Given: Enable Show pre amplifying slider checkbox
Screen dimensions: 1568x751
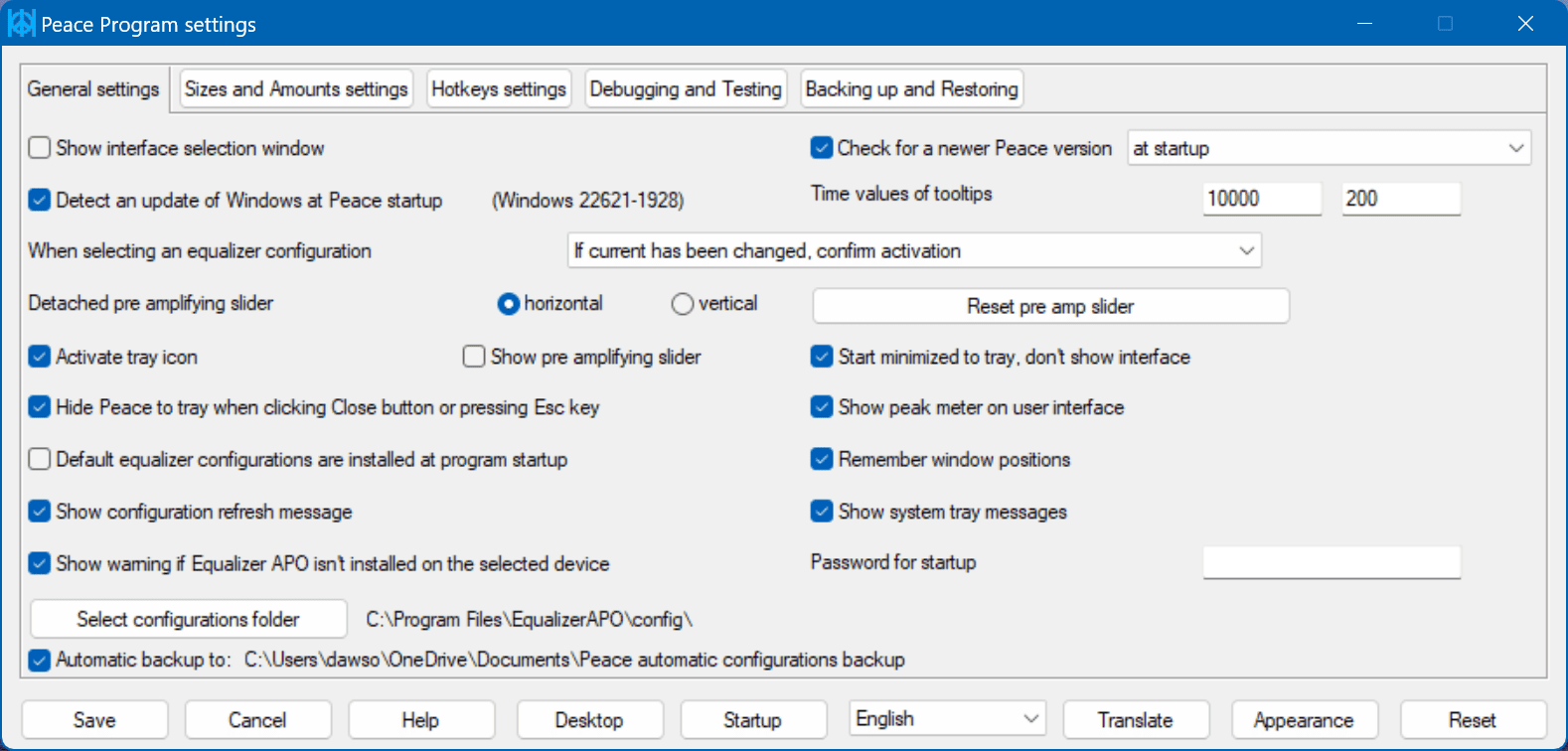Looking at the screenshot, I should click(x=474, y=357).
